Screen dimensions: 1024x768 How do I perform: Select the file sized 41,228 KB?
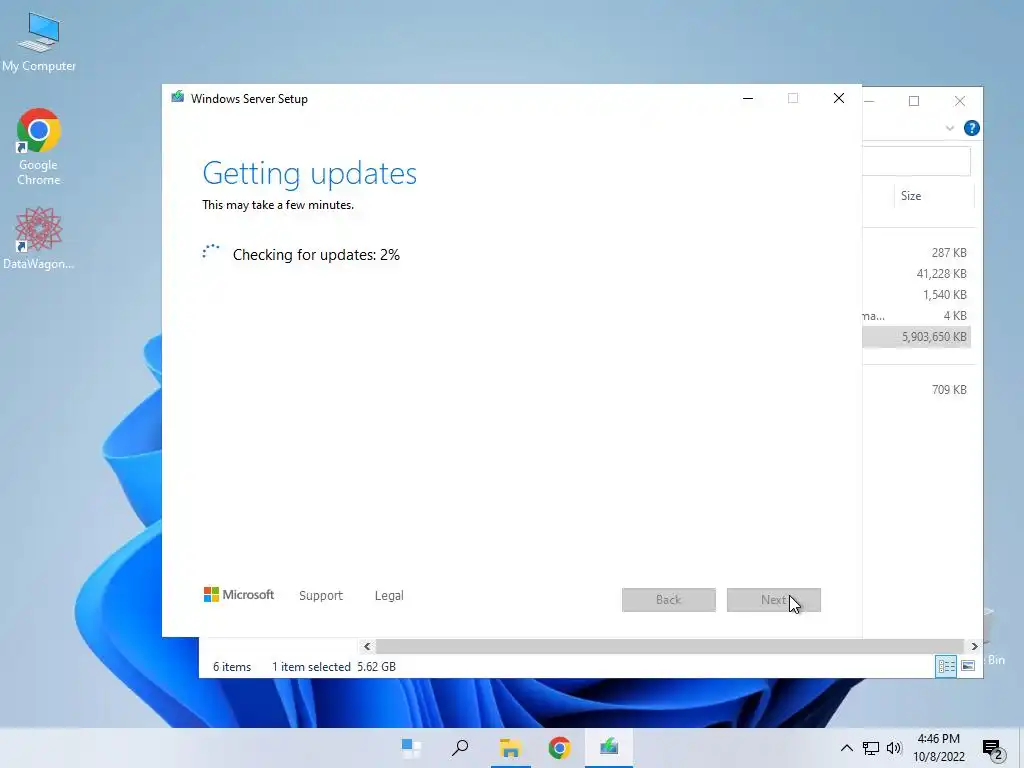(x=917, y=274)
